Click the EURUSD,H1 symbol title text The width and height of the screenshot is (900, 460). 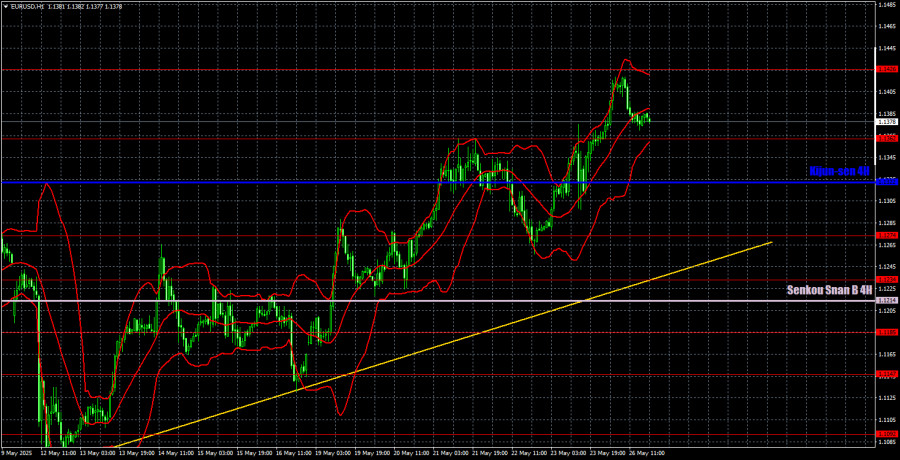pos(28,4)
